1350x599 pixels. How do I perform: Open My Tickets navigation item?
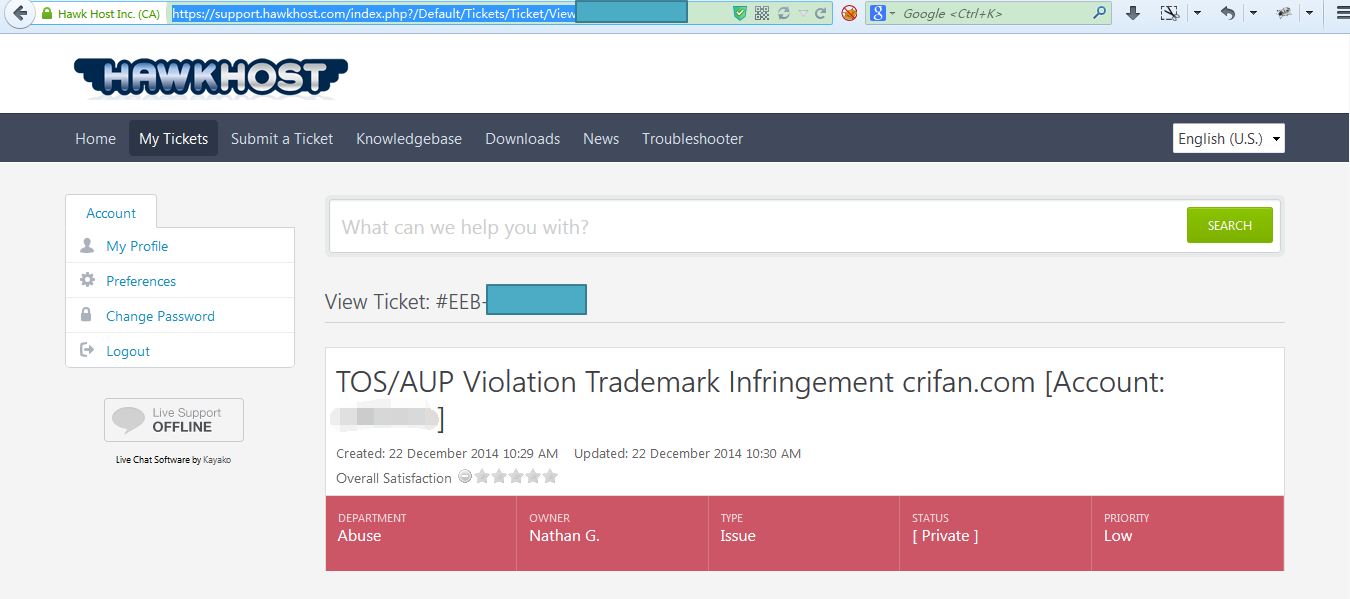coord(173,139)
